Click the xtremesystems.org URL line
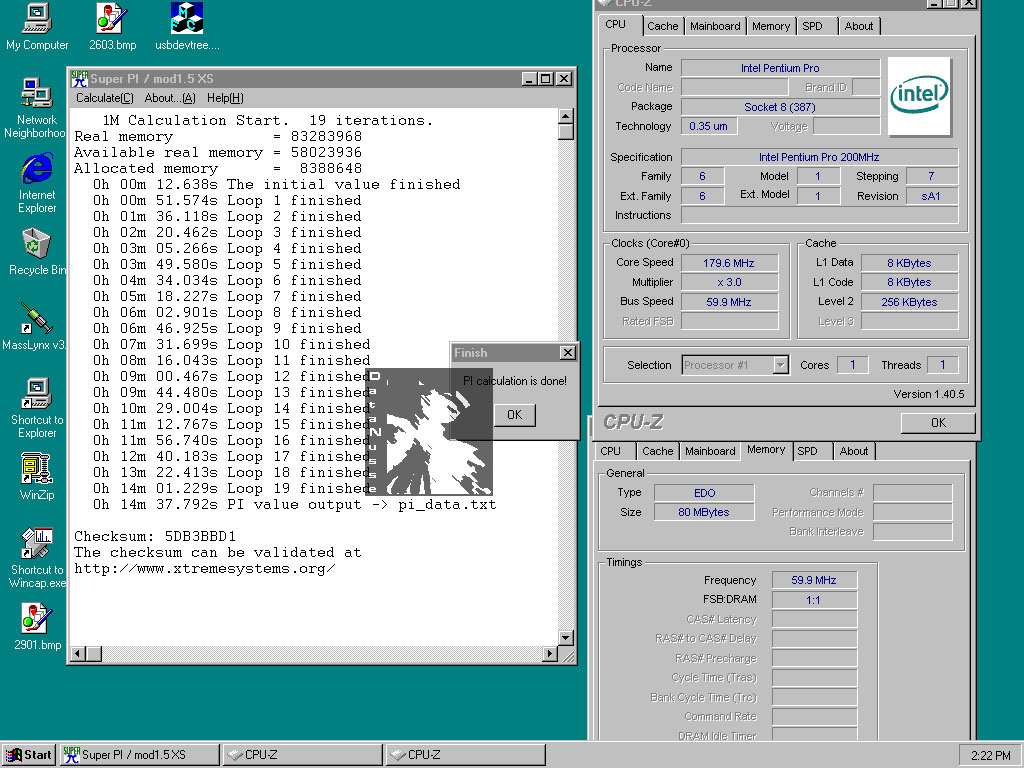 pyautogui.click(x=204, y=569)
